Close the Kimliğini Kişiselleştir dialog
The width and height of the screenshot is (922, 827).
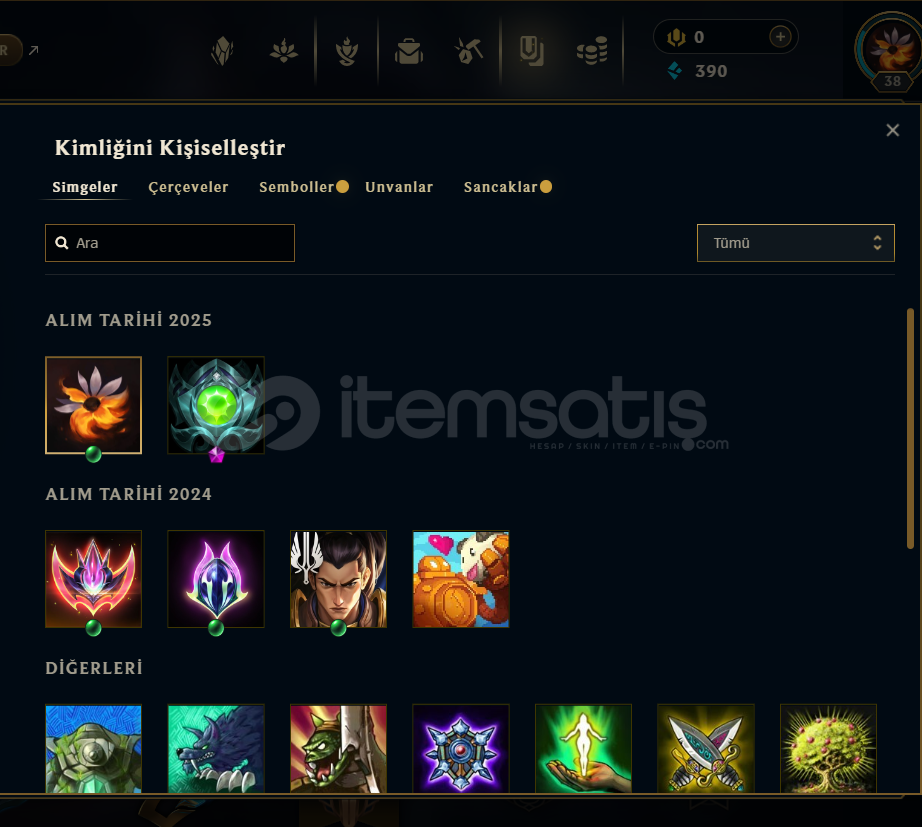click(x=893, y=130)
